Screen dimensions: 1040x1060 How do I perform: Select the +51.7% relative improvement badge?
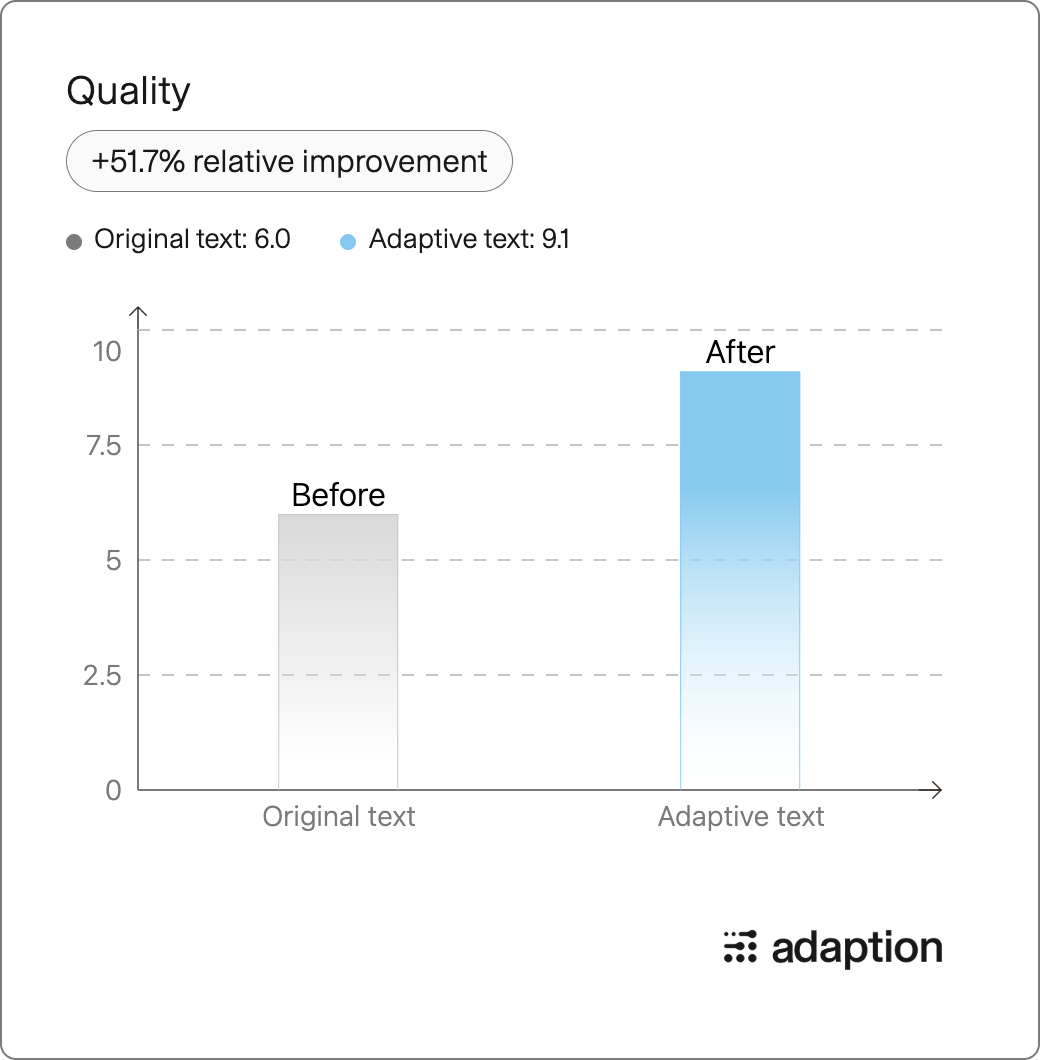289,161
